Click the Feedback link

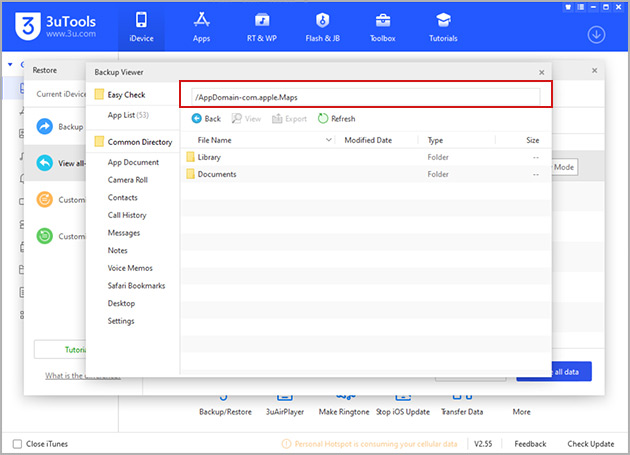pos(530,444)
